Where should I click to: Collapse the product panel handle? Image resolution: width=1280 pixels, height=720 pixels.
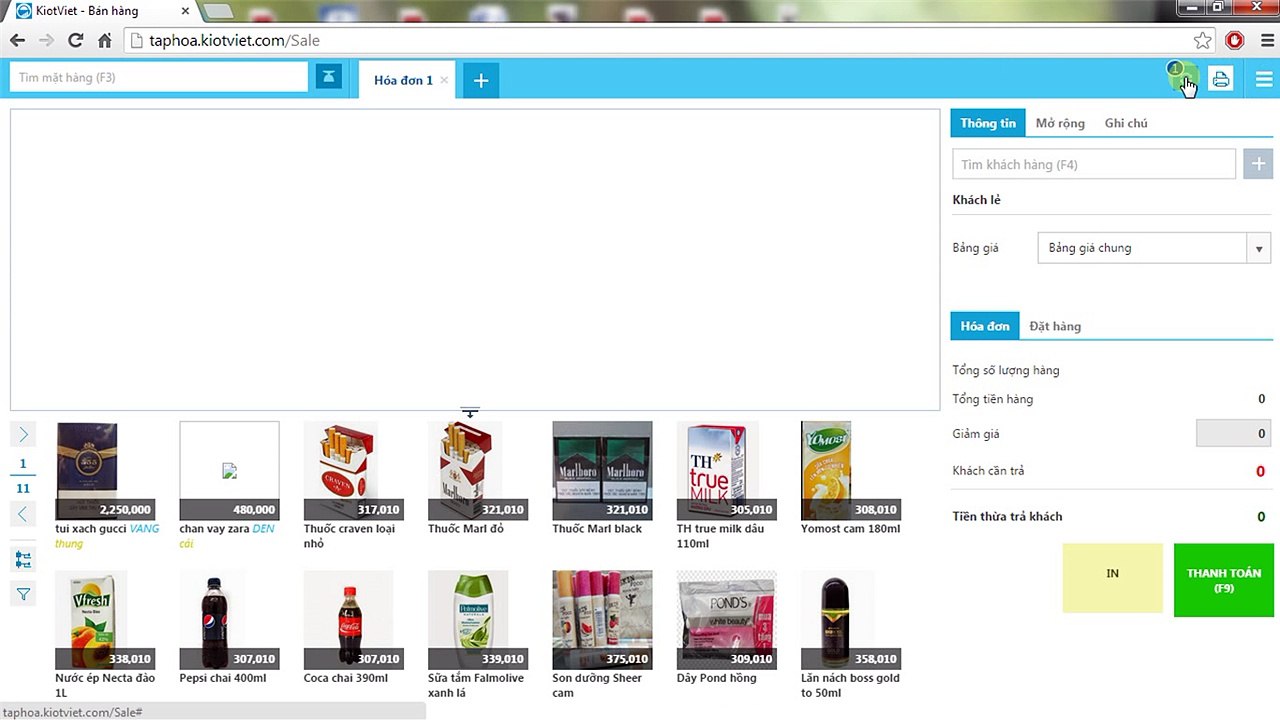click(x=470, y=412)
